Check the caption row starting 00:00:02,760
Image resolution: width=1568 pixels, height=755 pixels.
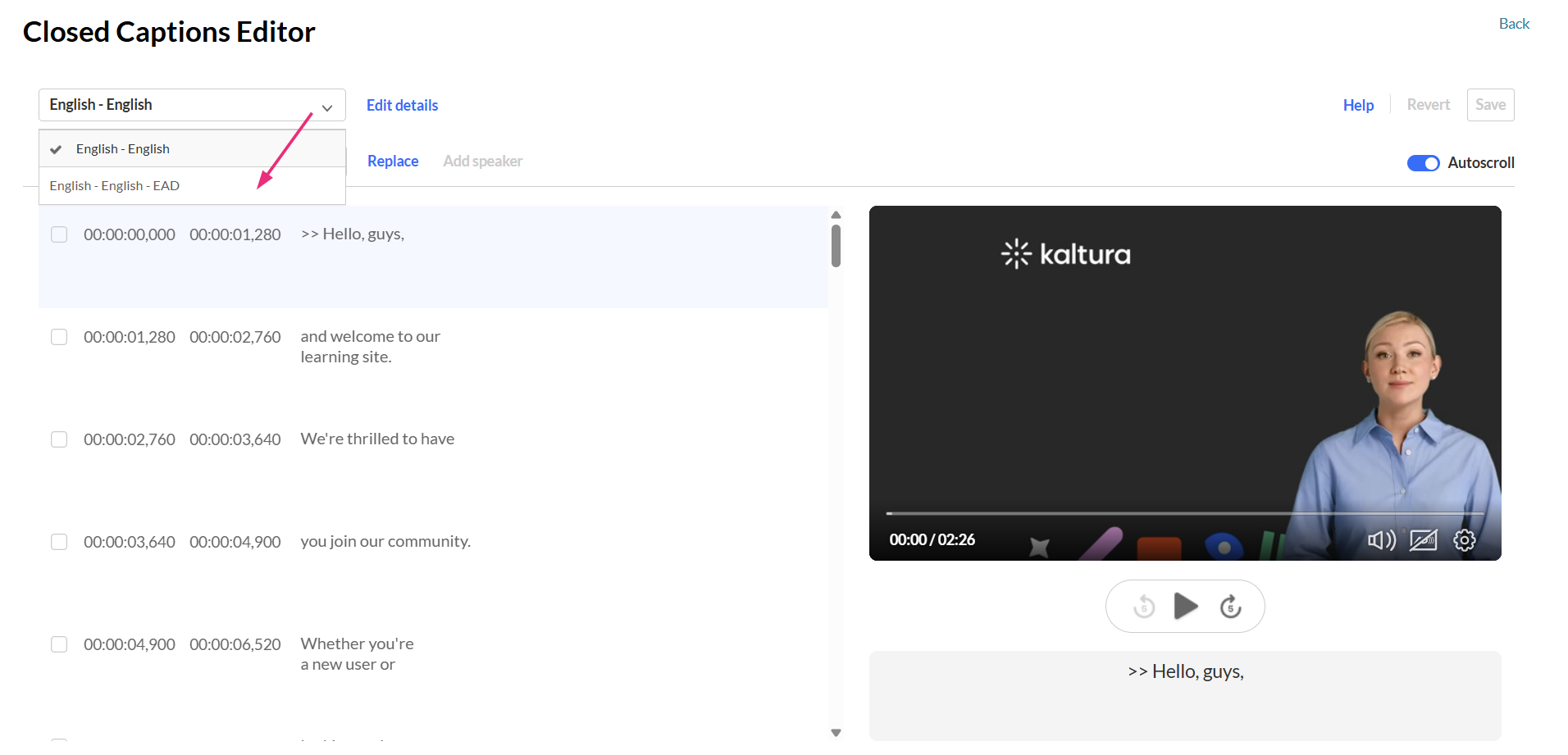[59, 439]
